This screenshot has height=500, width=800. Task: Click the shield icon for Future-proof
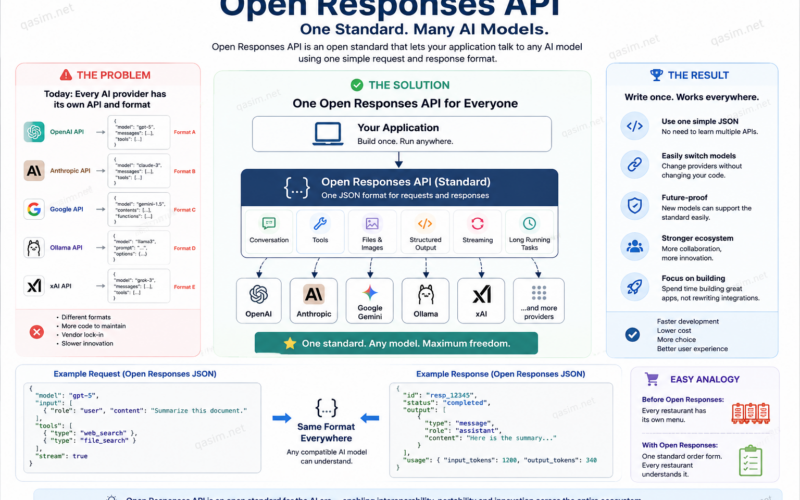[x=635, y=206]
